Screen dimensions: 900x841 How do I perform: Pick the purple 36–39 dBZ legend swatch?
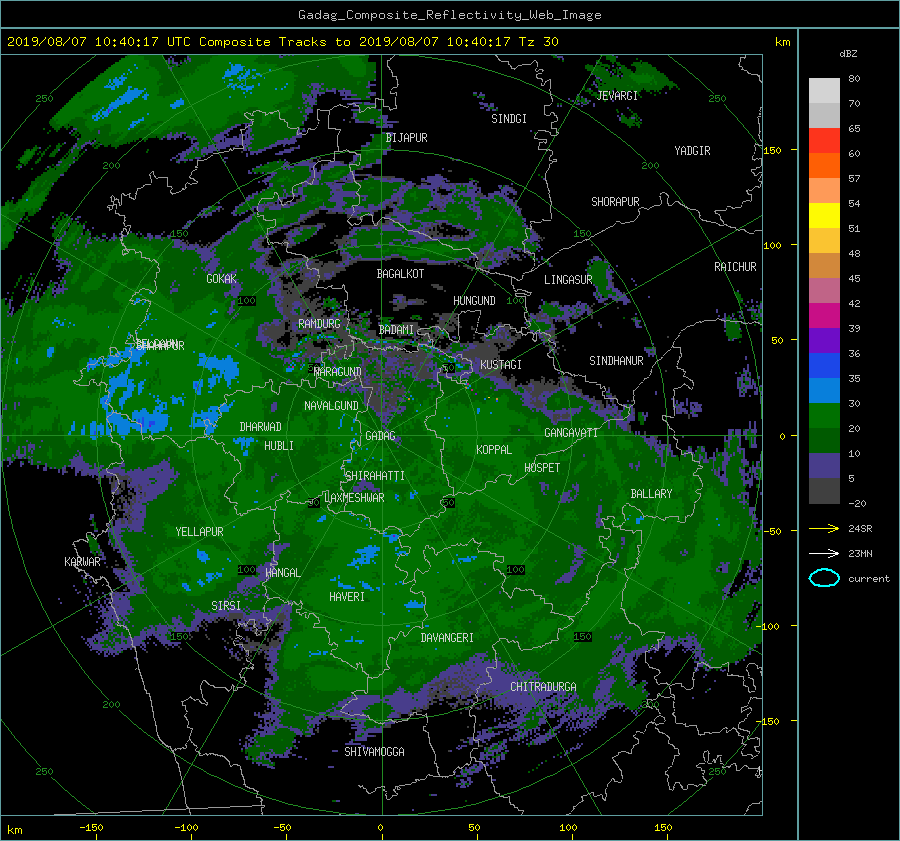click(824, 340)
